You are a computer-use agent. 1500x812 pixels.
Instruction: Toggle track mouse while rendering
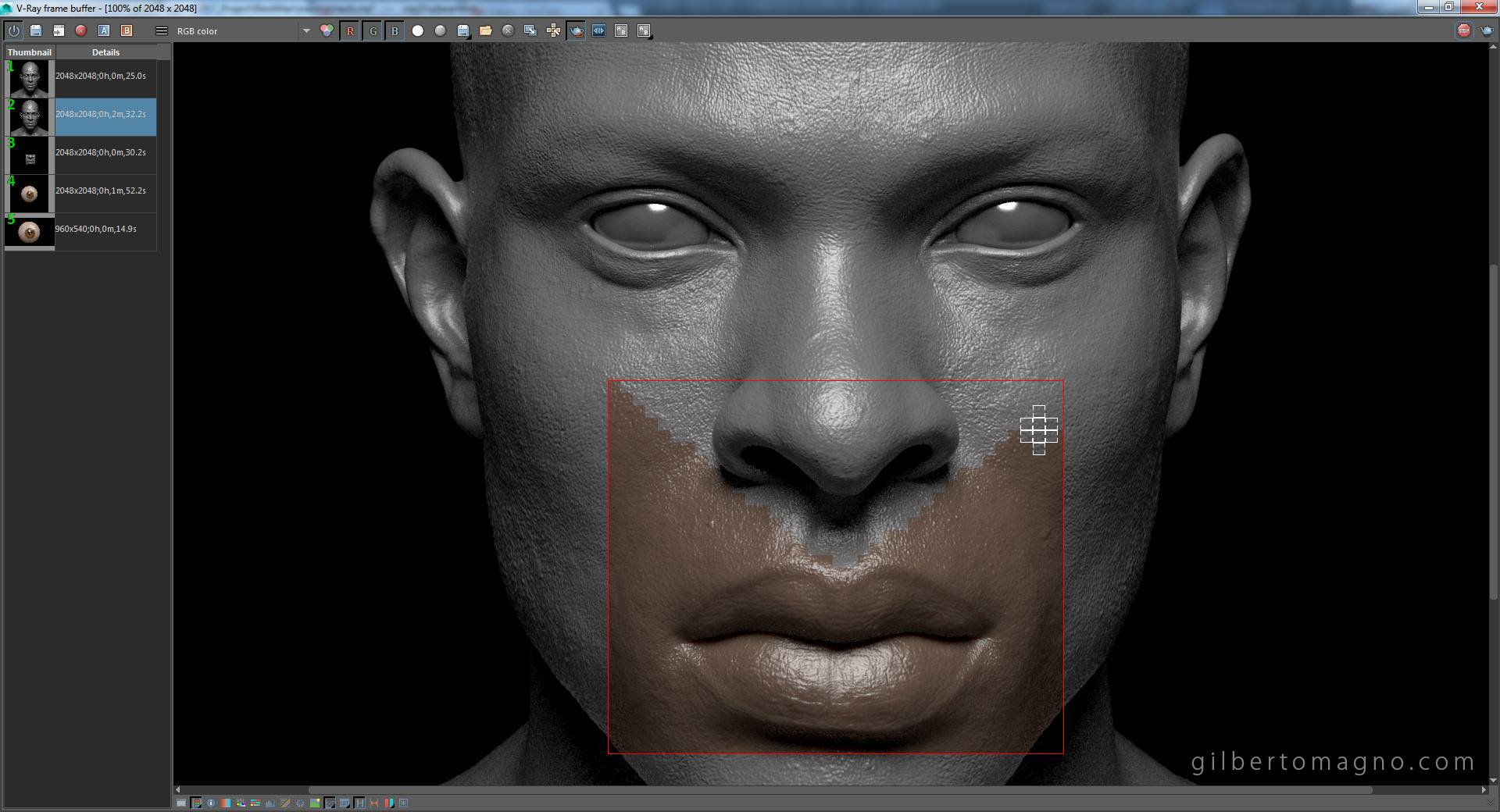[x=553, y=30]
